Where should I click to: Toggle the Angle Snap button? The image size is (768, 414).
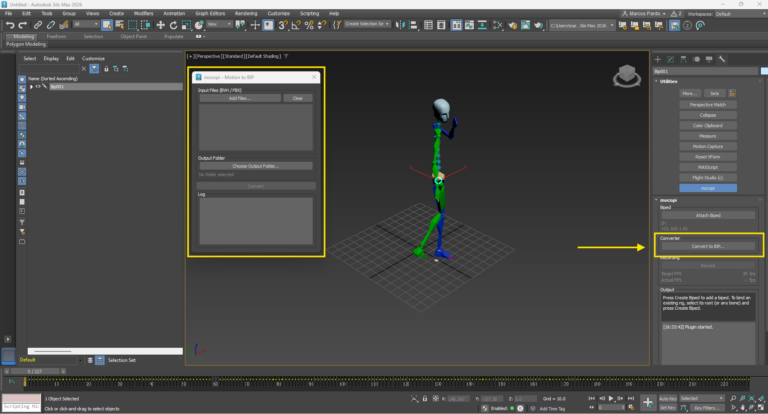pos(296,25)
